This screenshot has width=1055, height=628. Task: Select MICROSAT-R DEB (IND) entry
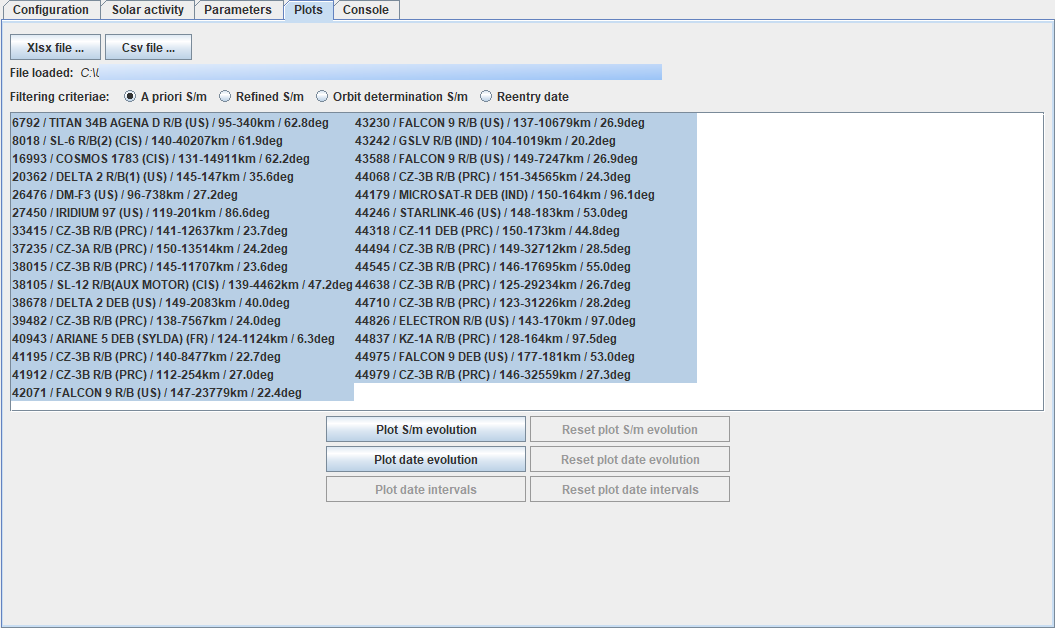coord(504,195)
